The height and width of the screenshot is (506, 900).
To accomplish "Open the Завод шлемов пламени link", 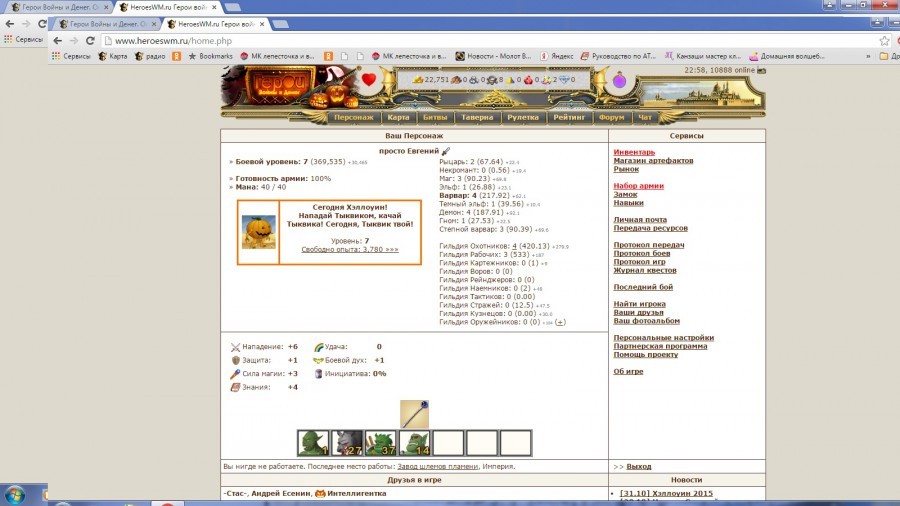I will click(x=437, y=467).
